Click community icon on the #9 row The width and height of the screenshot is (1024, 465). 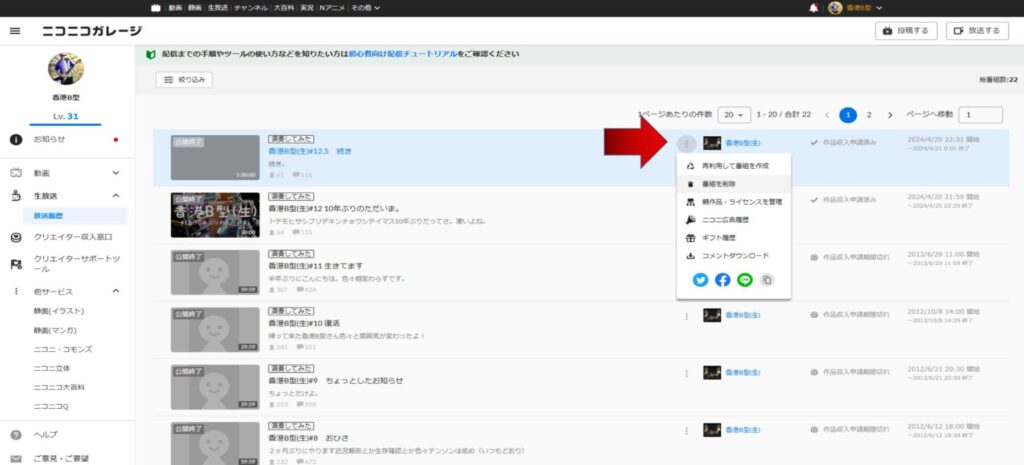(x=712, y=373)
